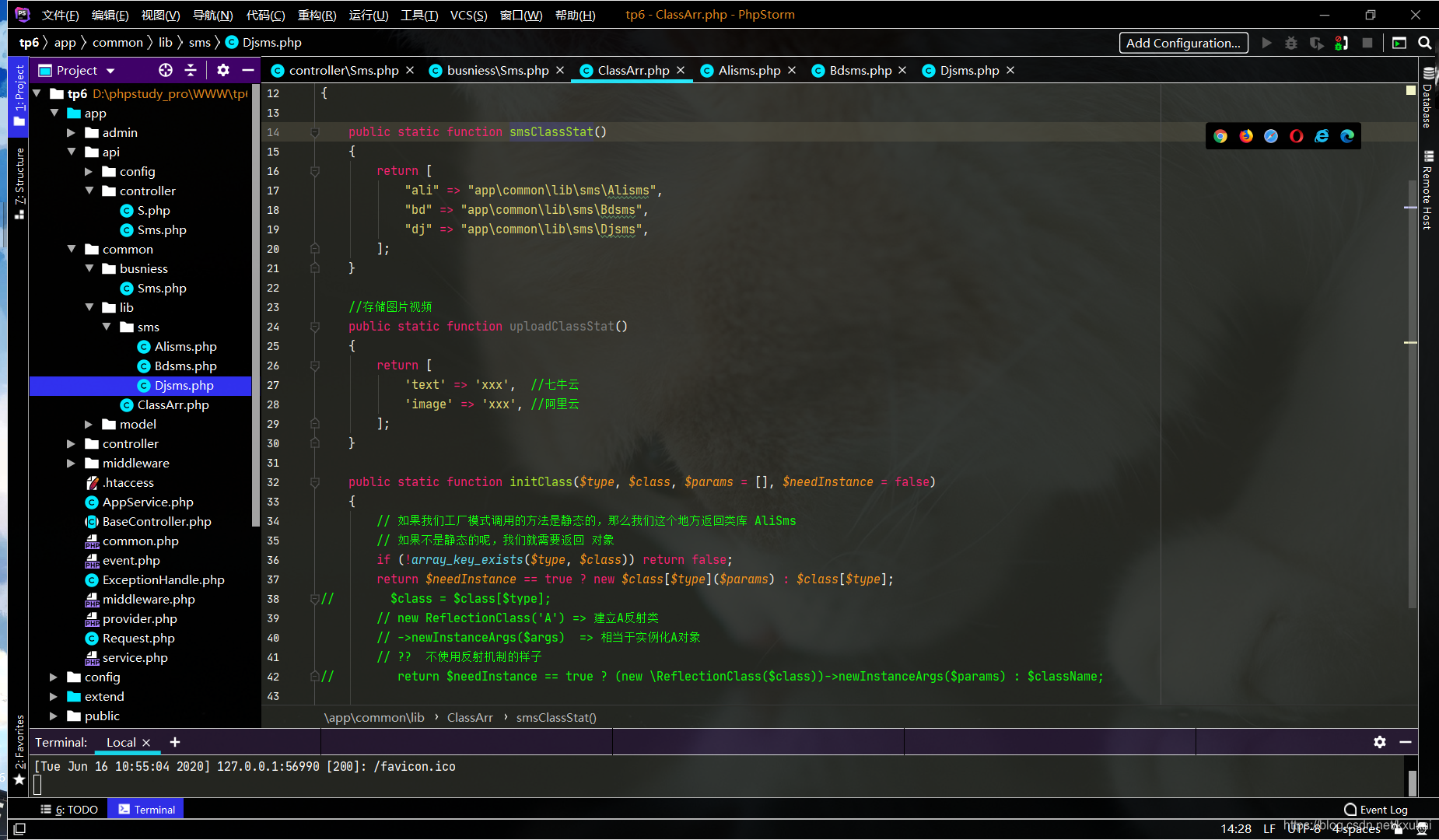Open Edge browser preview icon
Image resolution: width=1439 pixels, height=840 pixels.
[1347, 136]
